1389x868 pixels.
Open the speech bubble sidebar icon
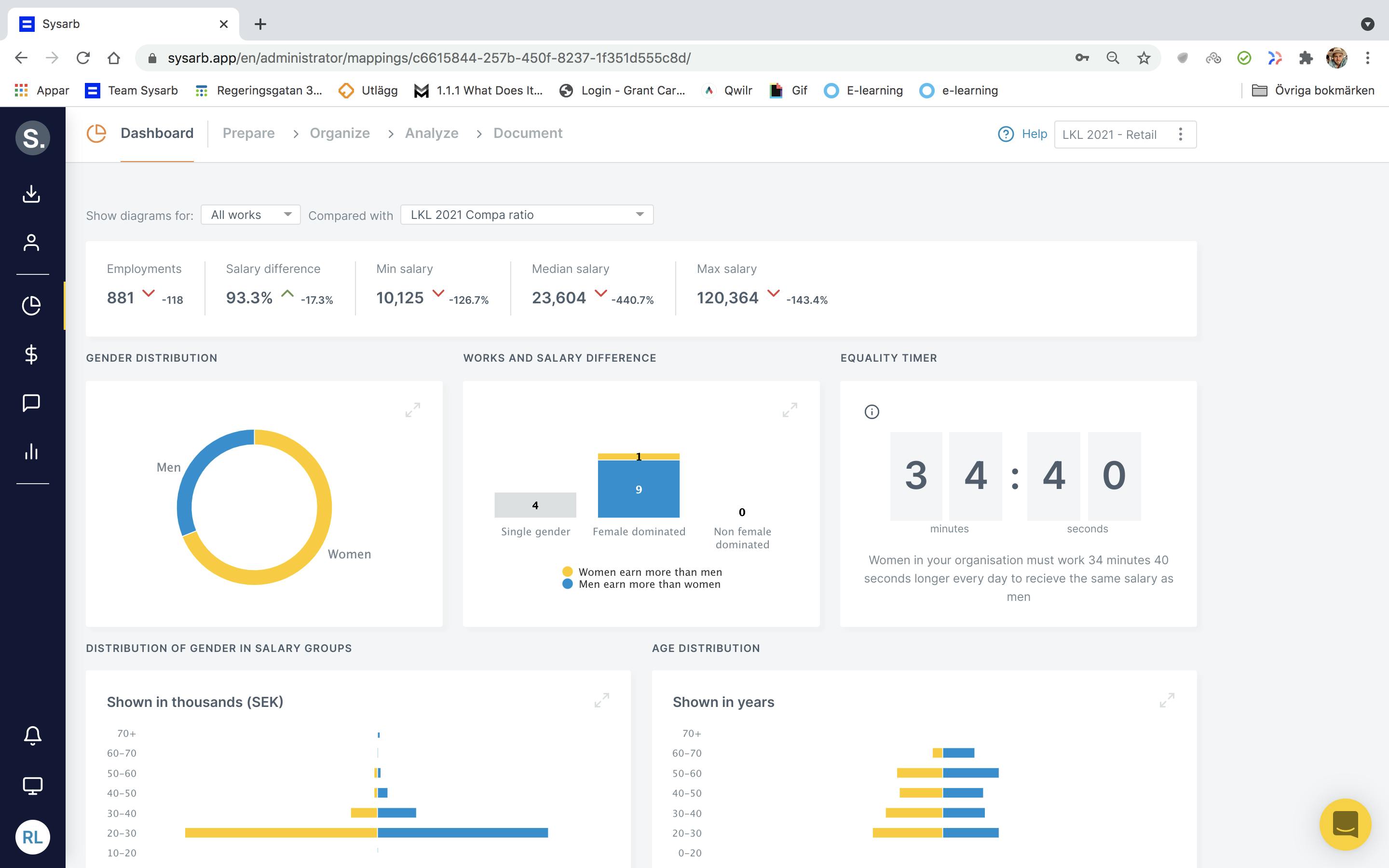[x=31, y=403]
